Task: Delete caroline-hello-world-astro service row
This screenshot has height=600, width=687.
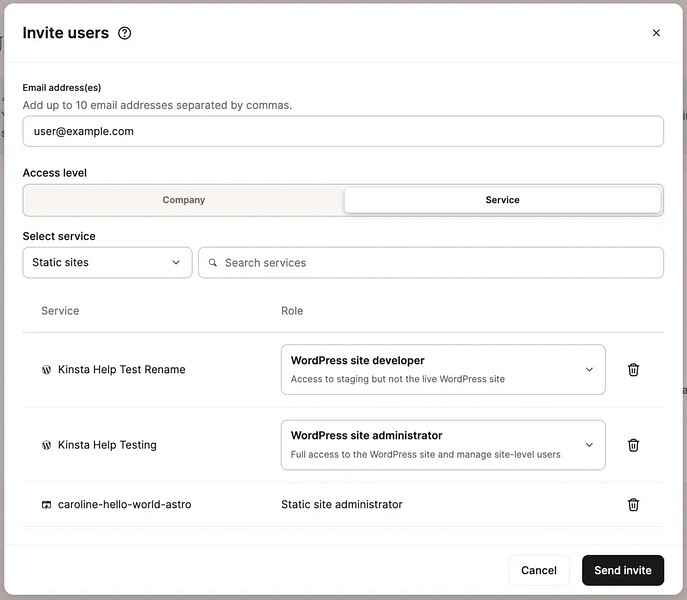Action: click(x=633, y=505)
